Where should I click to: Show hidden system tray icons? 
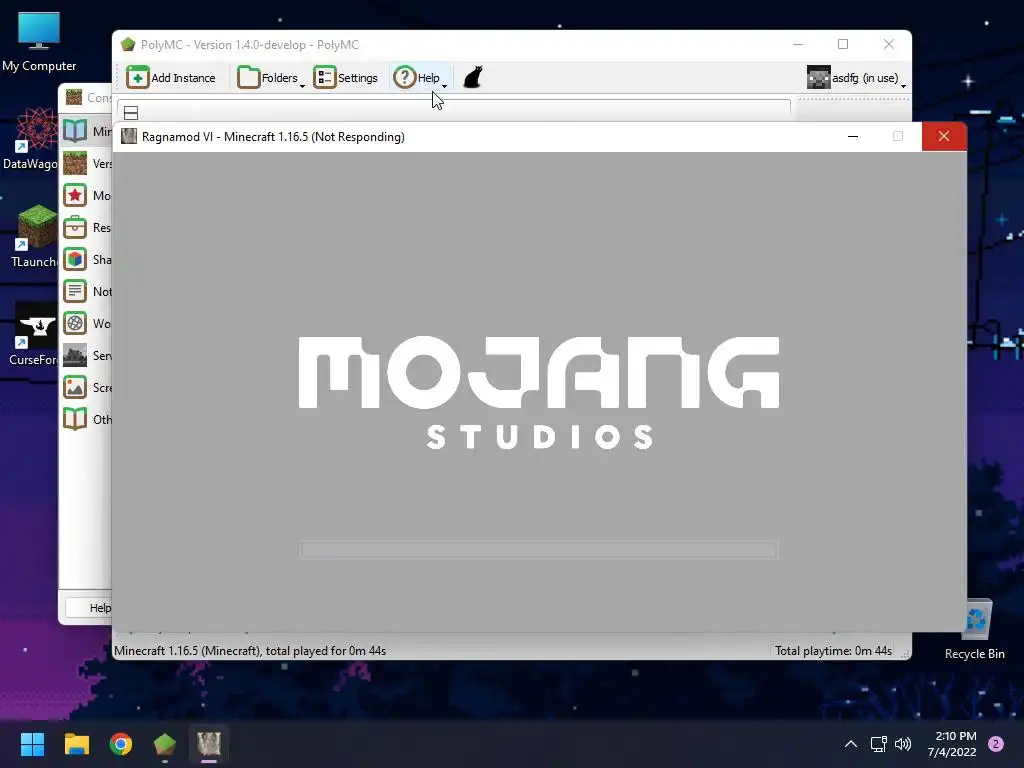click(851, 744)
